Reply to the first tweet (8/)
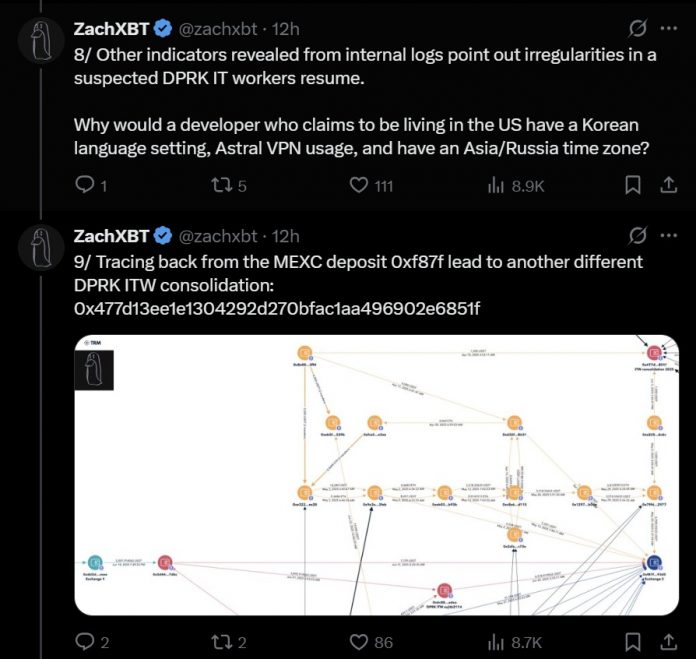The height and width of the screenshot is (659, 696). (x=85, y=185)
